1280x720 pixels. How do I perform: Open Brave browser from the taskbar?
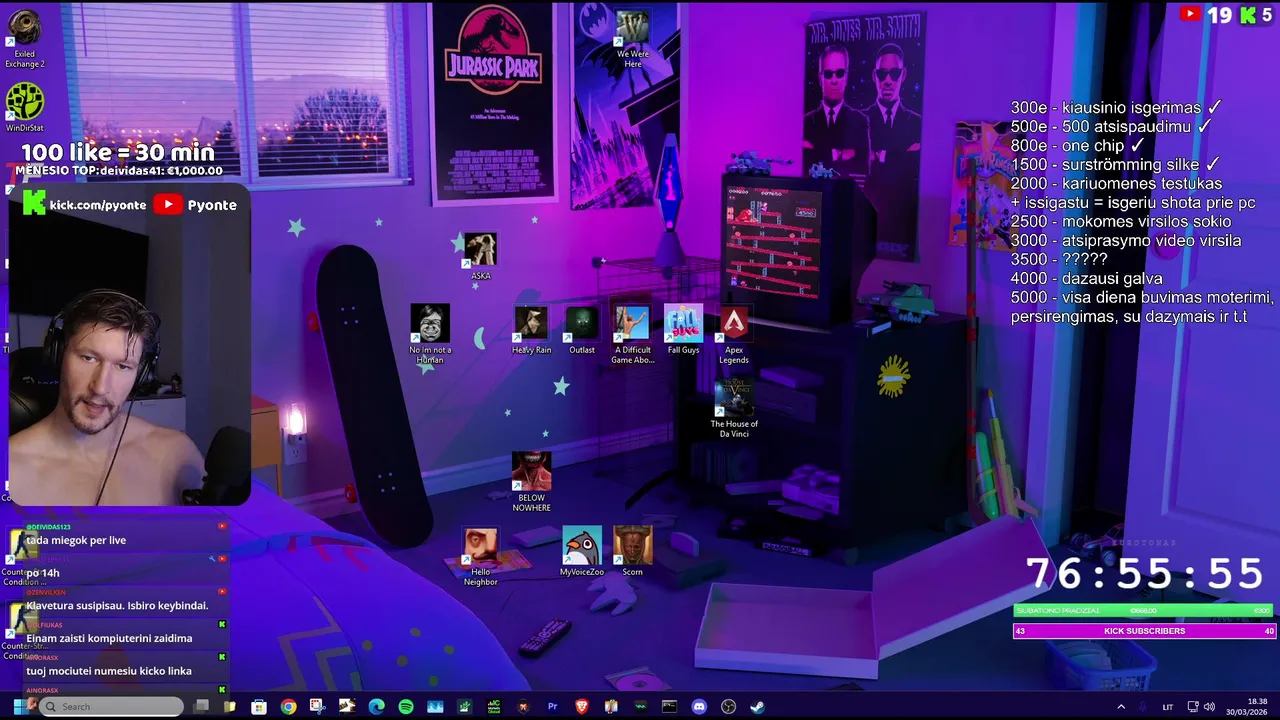pos(582,707)
